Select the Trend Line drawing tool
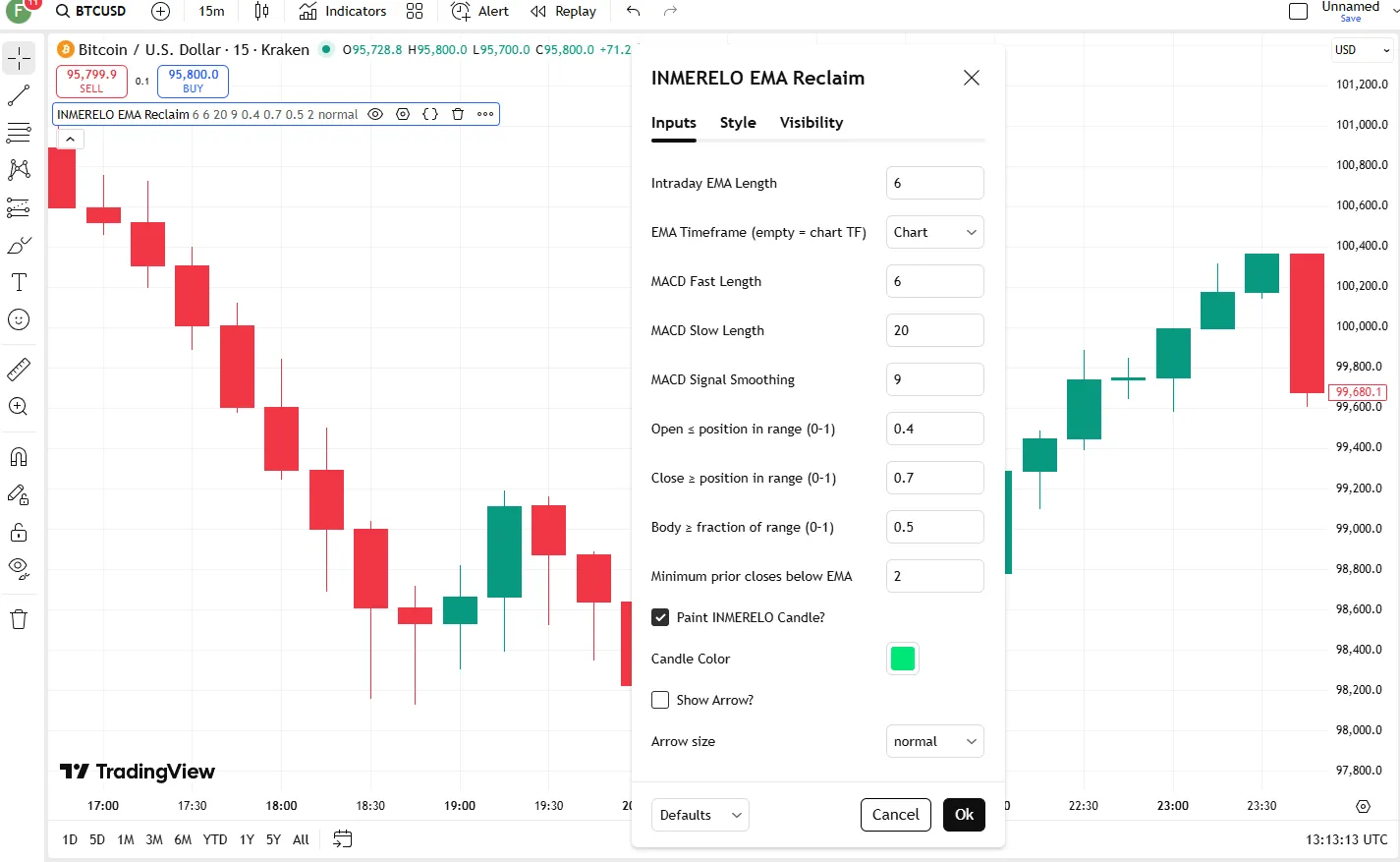This screenshot has height=862, width=1400. click(x=19, y=94)
